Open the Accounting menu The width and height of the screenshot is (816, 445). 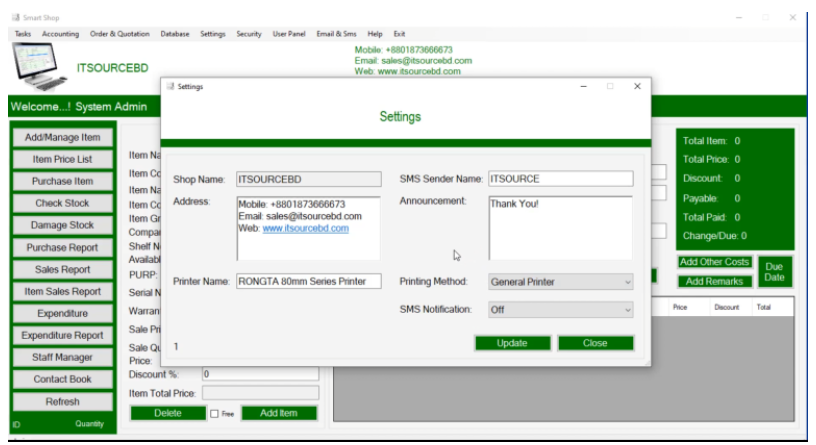pos(61,34)
